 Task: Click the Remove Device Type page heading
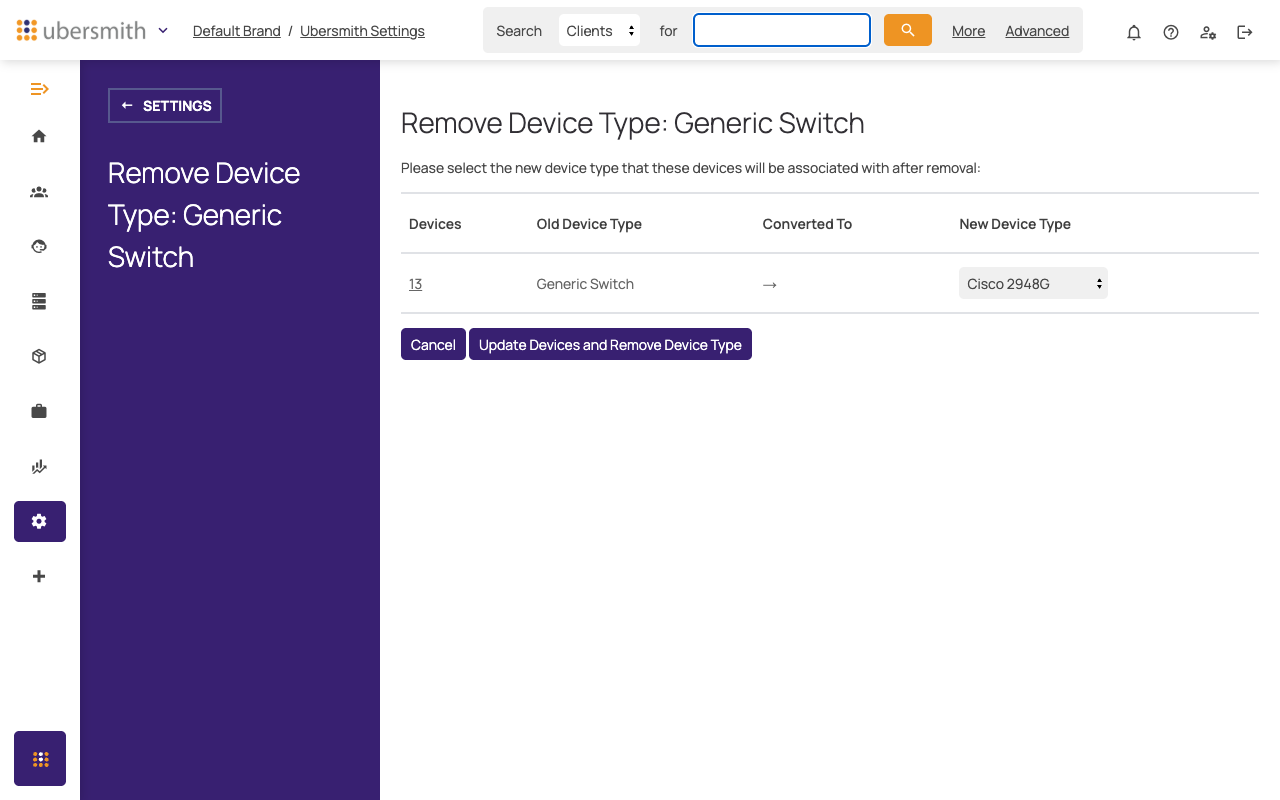[632, 123]
